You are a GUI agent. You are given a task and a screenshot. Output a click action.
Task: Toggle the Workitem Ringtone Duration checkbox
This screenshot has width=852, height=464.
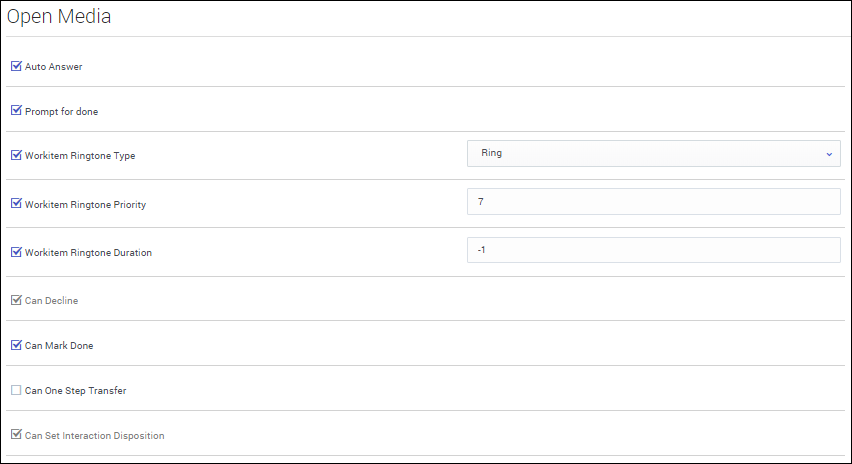click(16, 252)
